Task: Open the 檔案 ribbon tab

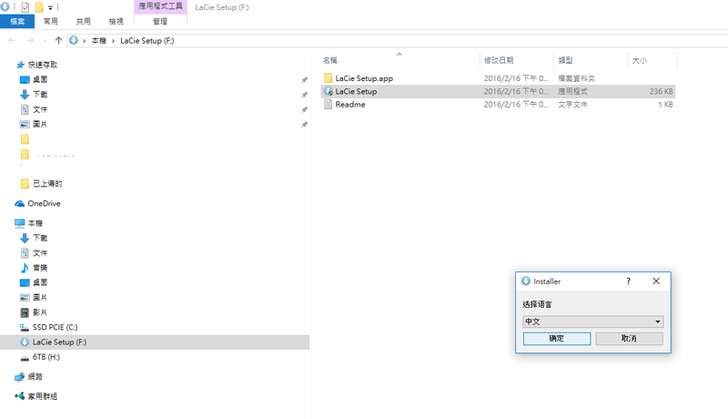Action: click(17, 21)
